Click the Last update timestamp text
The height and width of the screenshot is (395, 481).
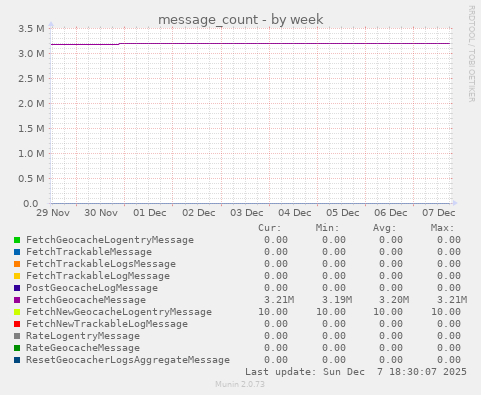[x=356, y=372]
